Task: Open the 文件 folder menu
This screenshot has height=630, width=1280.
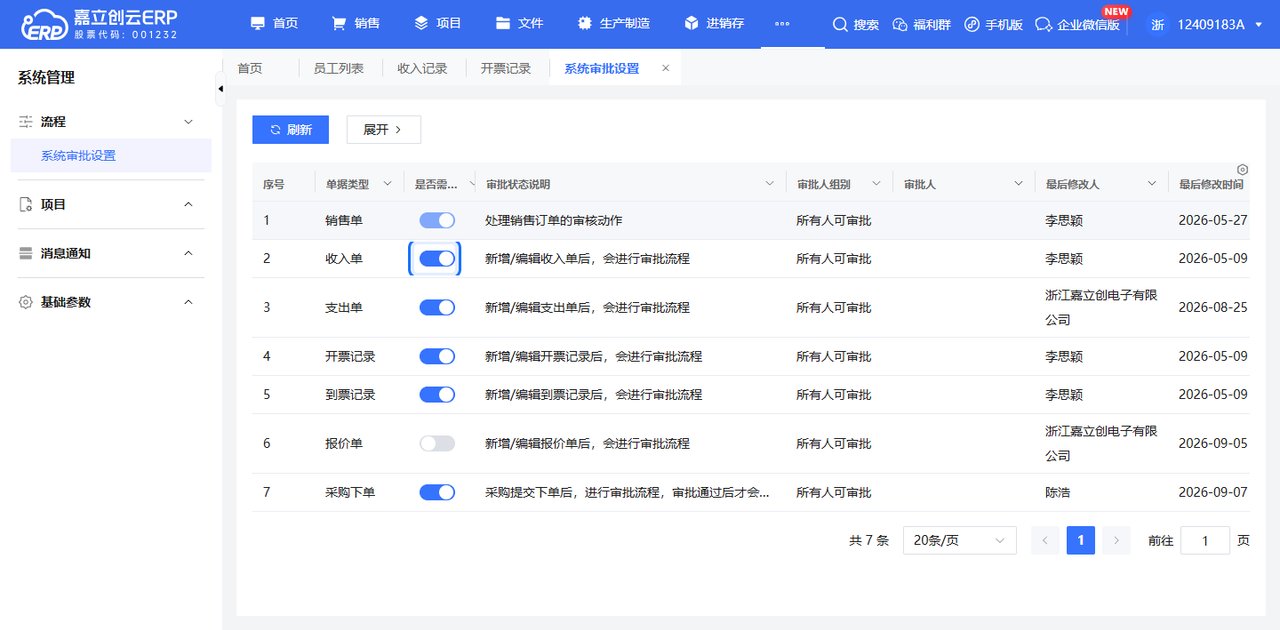Action: [x=503, y=23]
